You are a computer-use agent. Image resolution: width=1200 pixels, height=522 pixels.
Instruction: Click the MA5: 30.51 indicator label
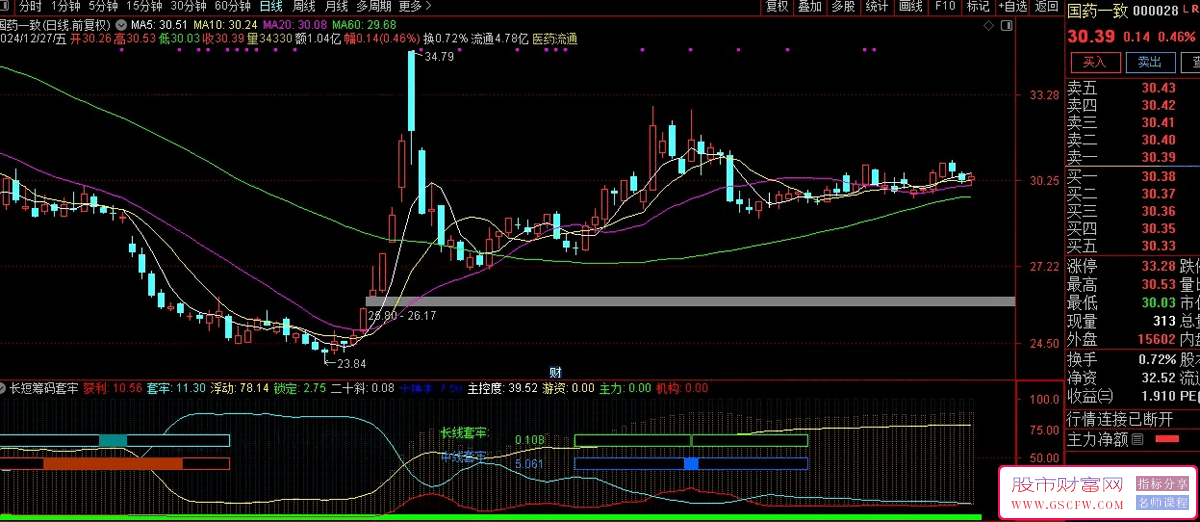160,23
